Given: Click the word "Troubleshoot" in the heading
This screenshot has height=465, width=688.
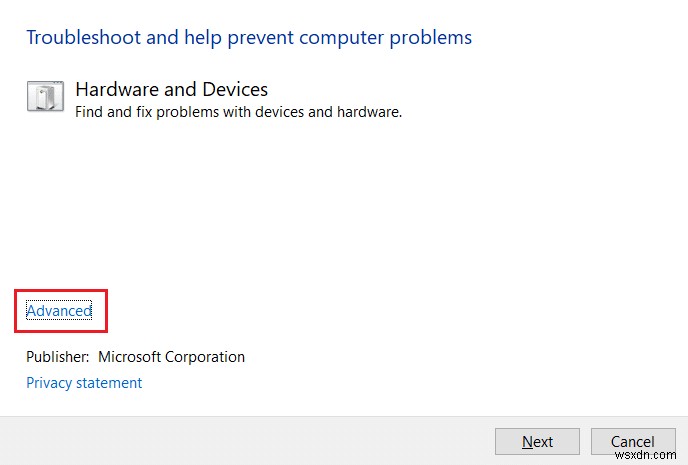Looking at the screenshot, I should pos(77,38).
